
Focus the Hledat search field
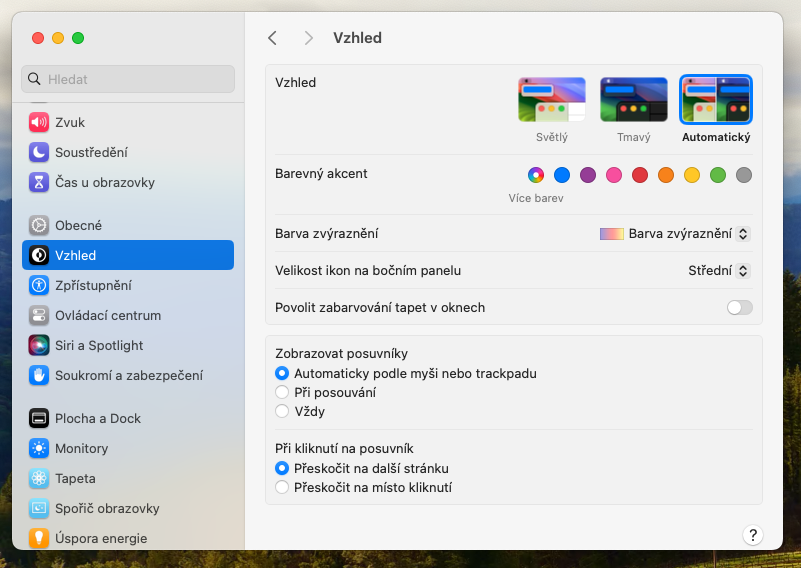pyautogui.click(x=128, y=79)
